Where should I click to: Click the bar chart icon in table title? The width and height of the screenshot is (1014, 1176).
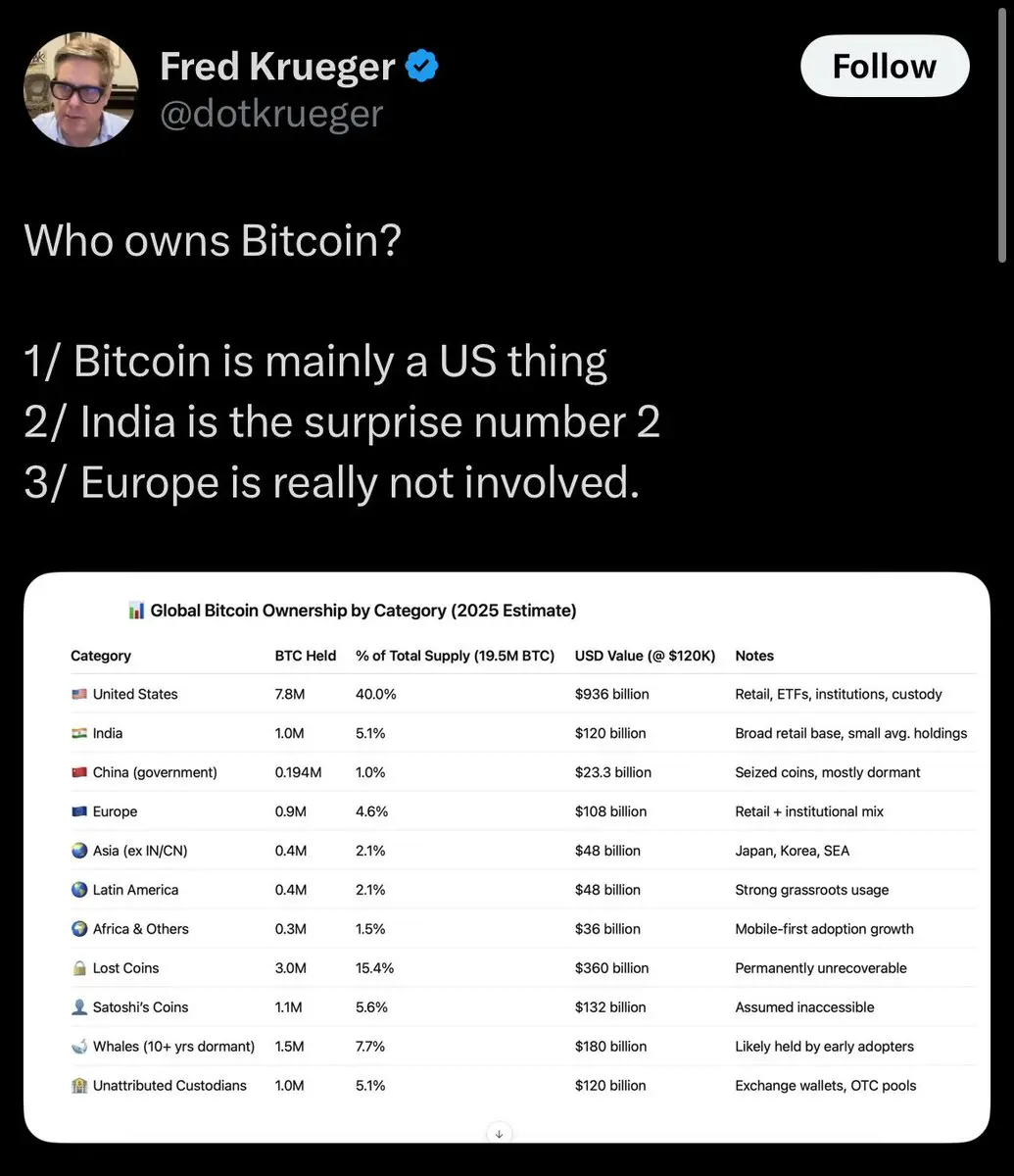[137, 611]
